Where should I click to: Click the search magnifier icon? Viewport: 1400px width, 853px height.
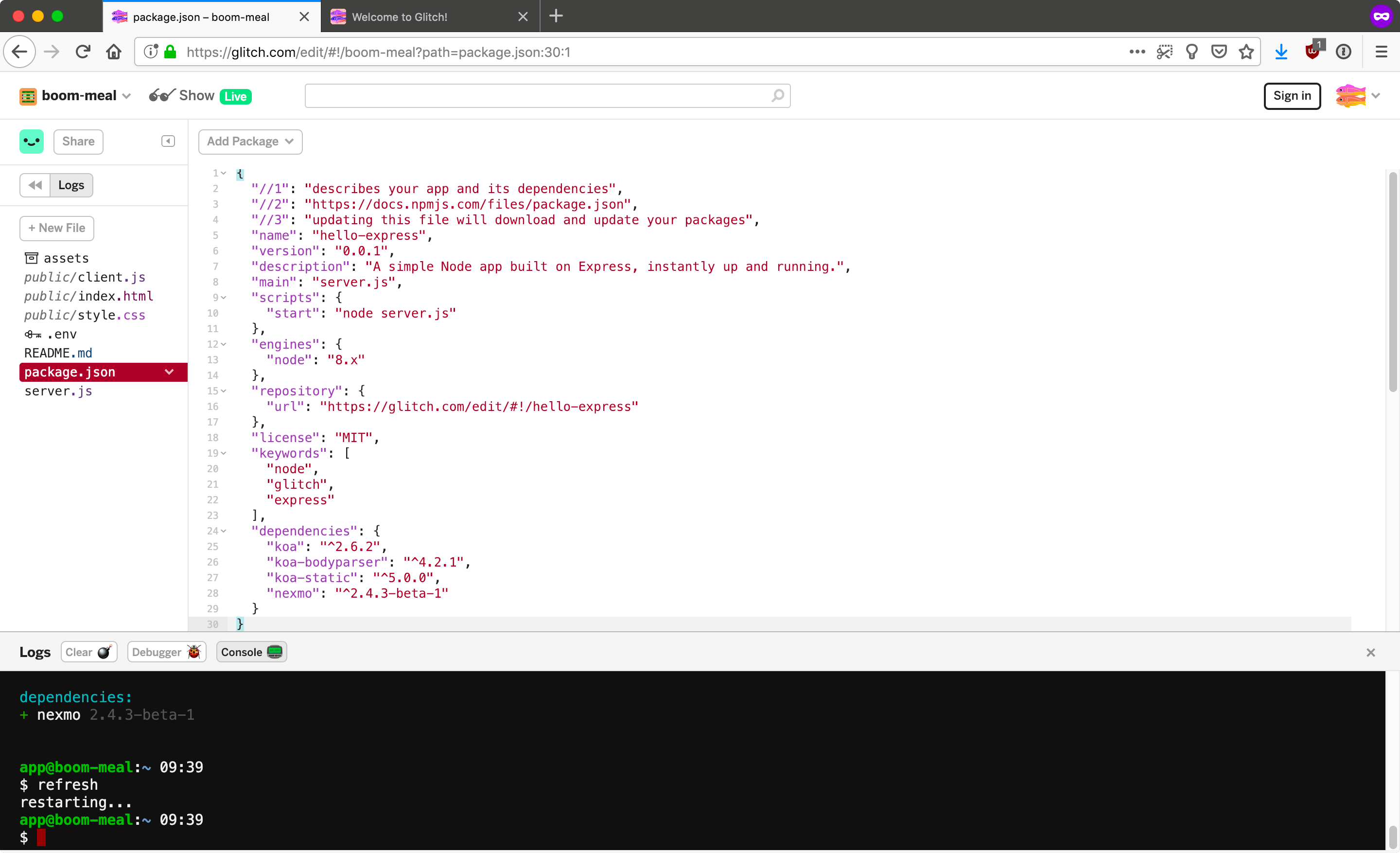point(778,95)
